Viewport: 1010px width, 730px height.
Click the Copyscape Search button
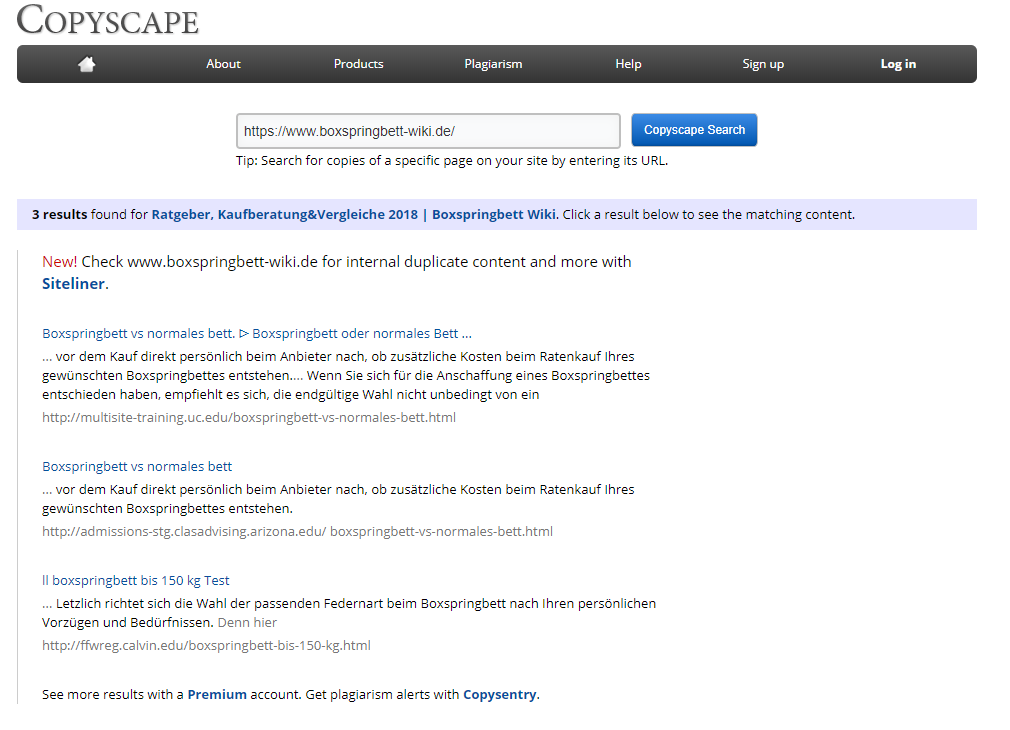click(x=694, y=130)
